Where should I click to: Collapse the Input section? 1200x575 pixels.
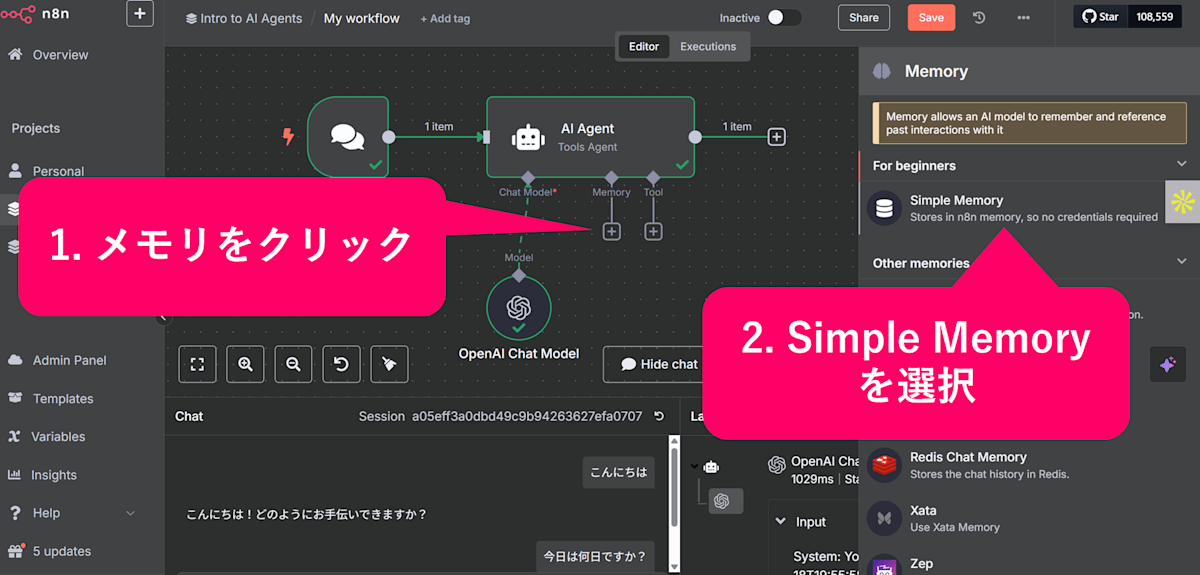pyautogui.click(x=782, y=521)
